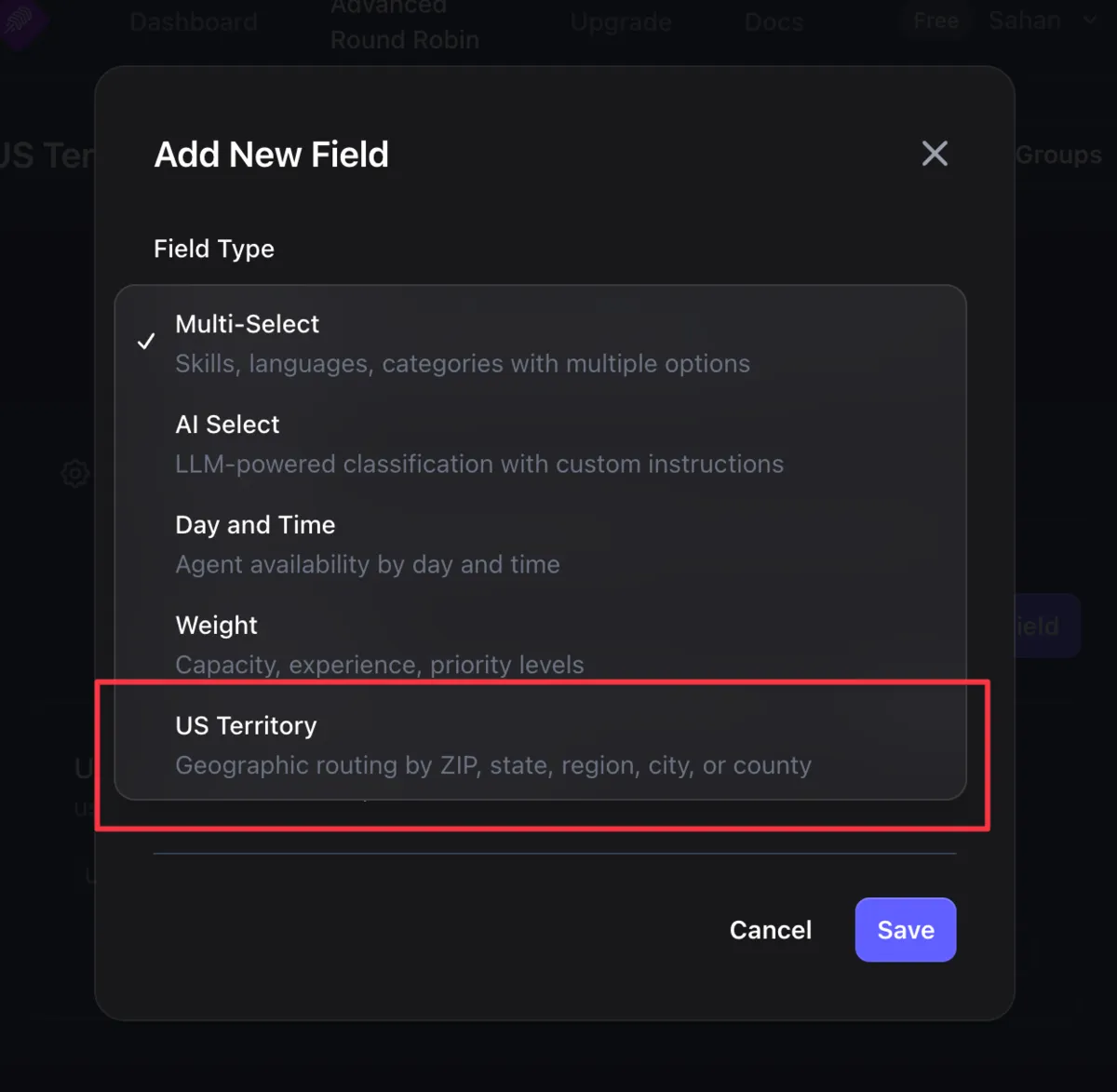Select the AI Select field type

tap(372, 442)
